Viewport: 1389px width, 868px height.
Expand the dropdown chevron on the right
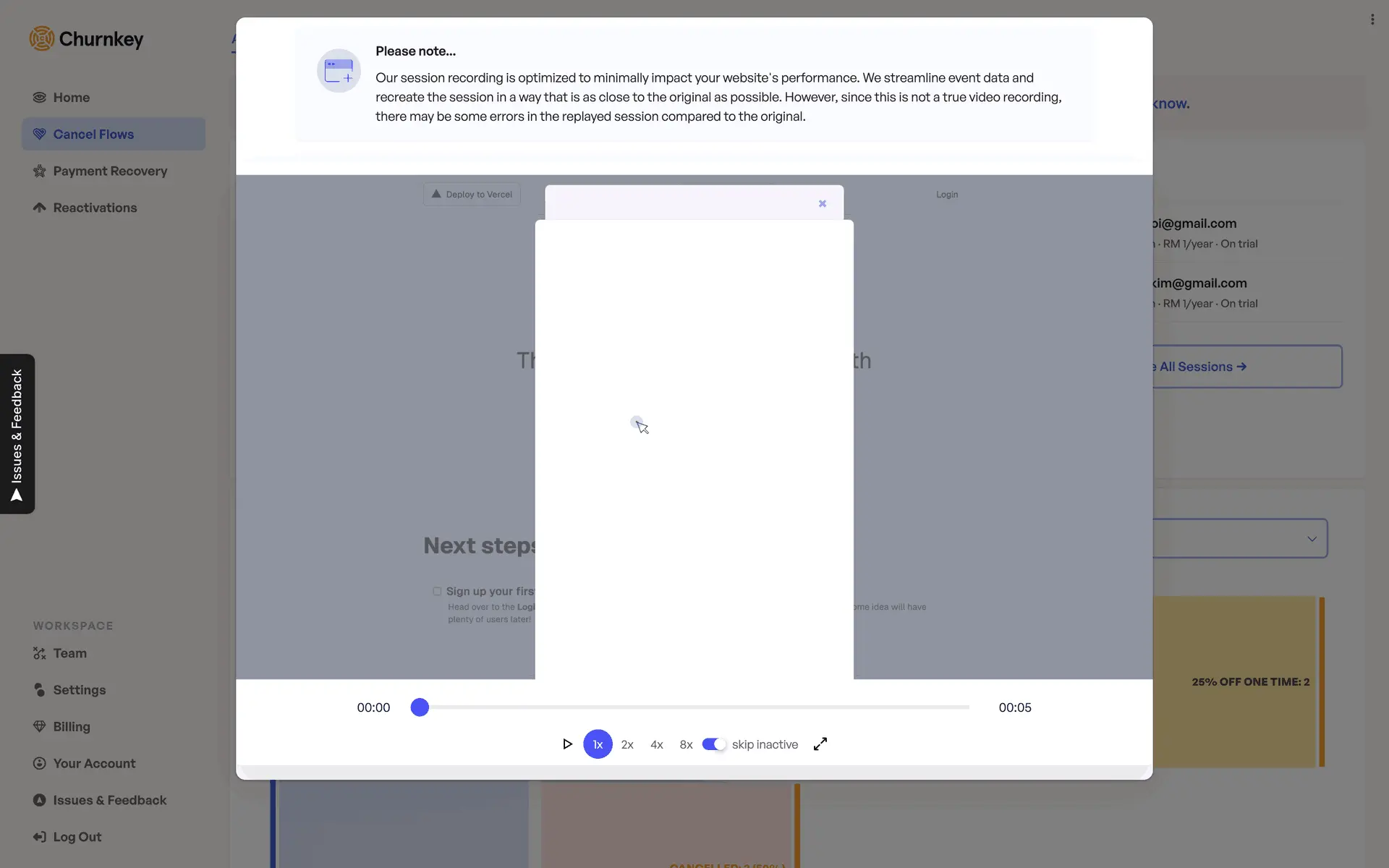(1312, 539)
